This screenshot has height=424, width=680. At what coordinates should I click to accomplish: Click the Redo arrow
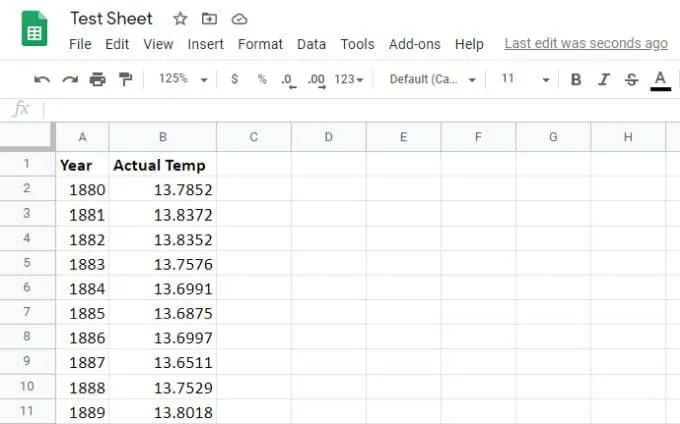coord(70,79)
